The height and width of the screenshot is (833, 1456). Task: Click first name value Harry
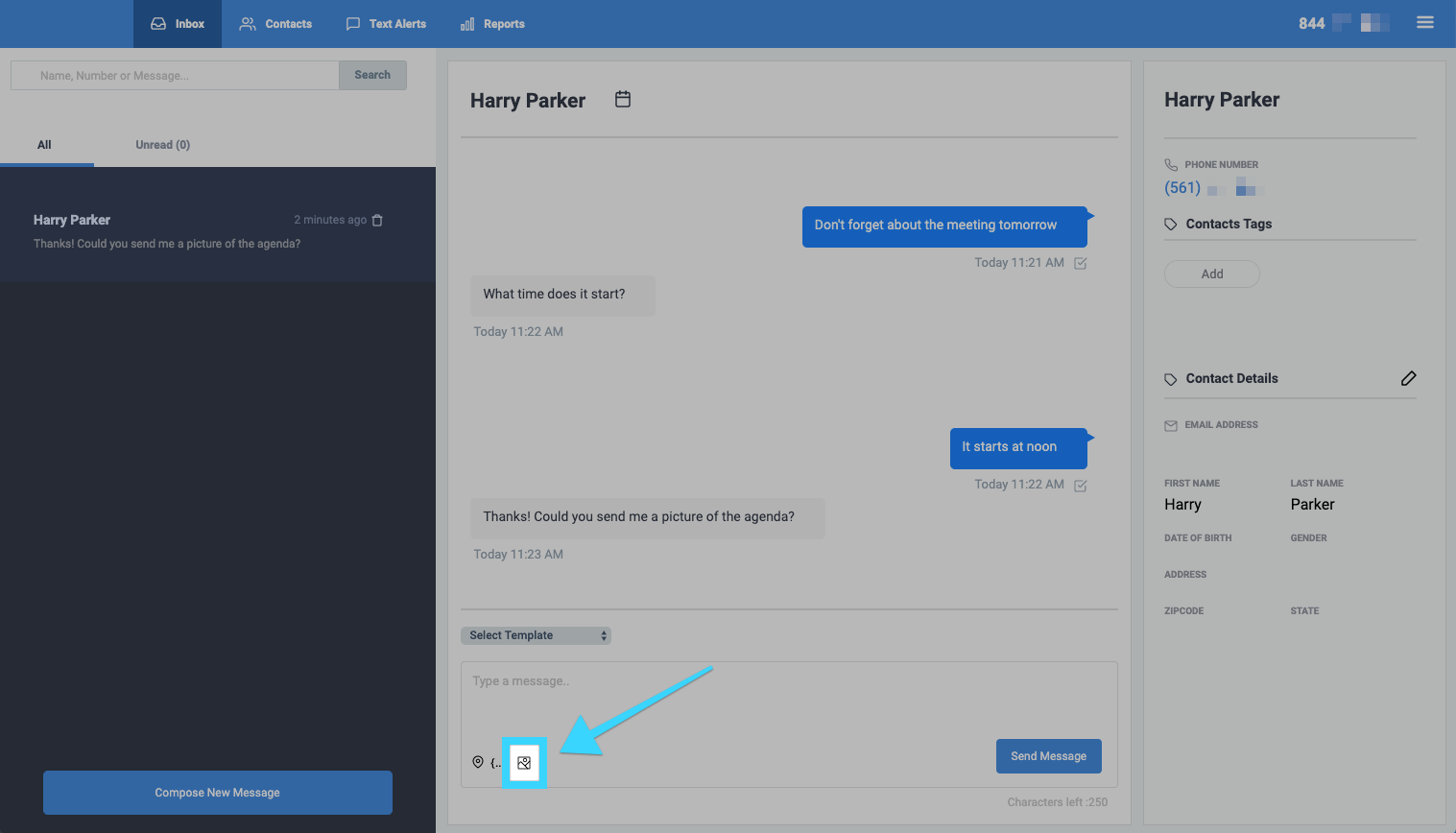[1182, 505]
